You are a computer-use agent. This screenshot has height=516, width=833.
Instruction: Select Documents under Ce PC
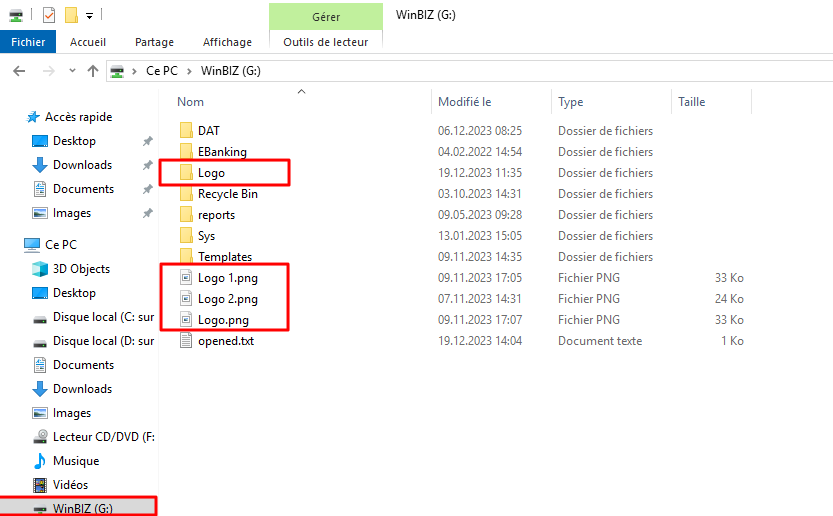click(83, 365)
